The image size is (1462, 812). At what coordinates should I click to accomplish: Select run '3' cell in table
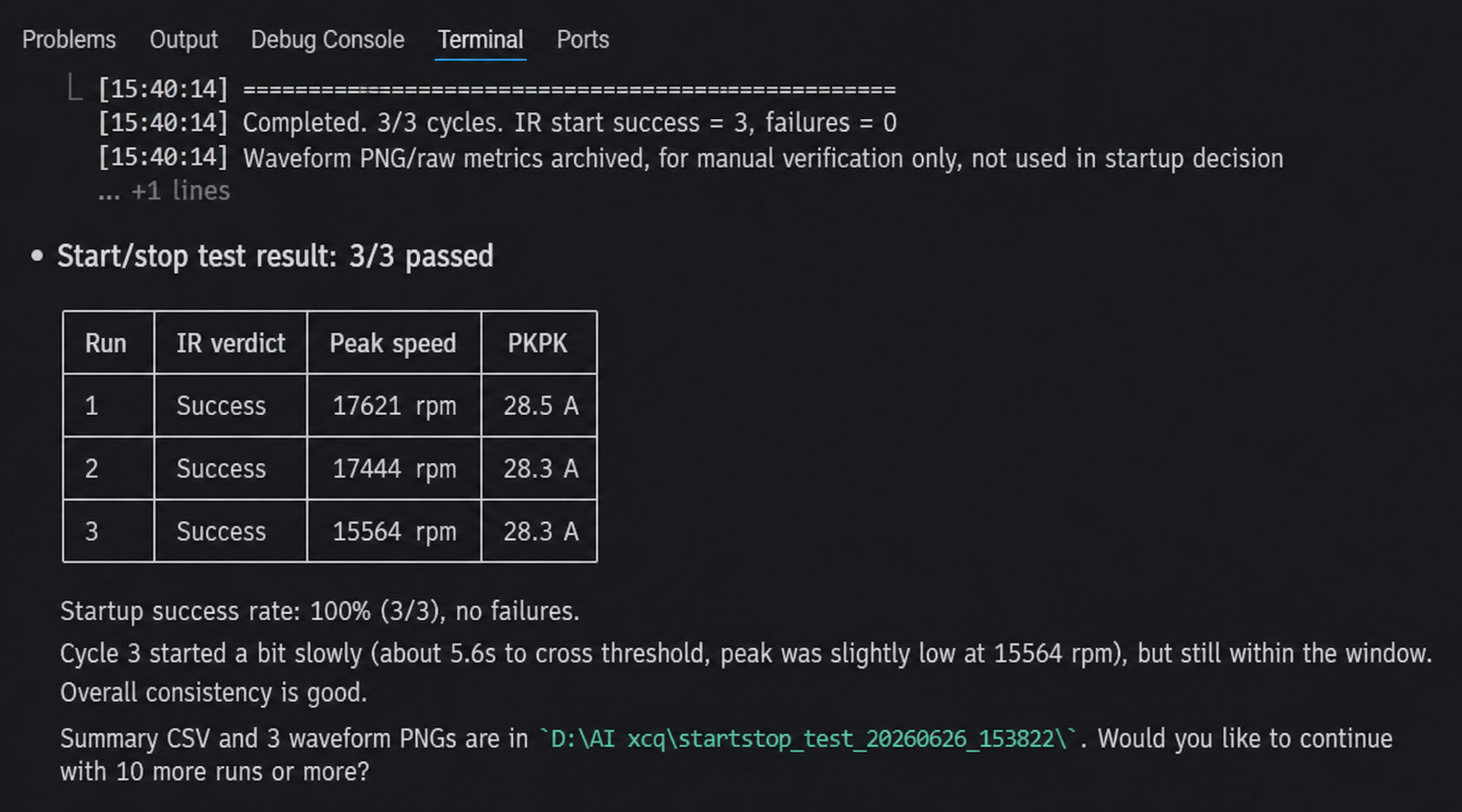[109, 531]
